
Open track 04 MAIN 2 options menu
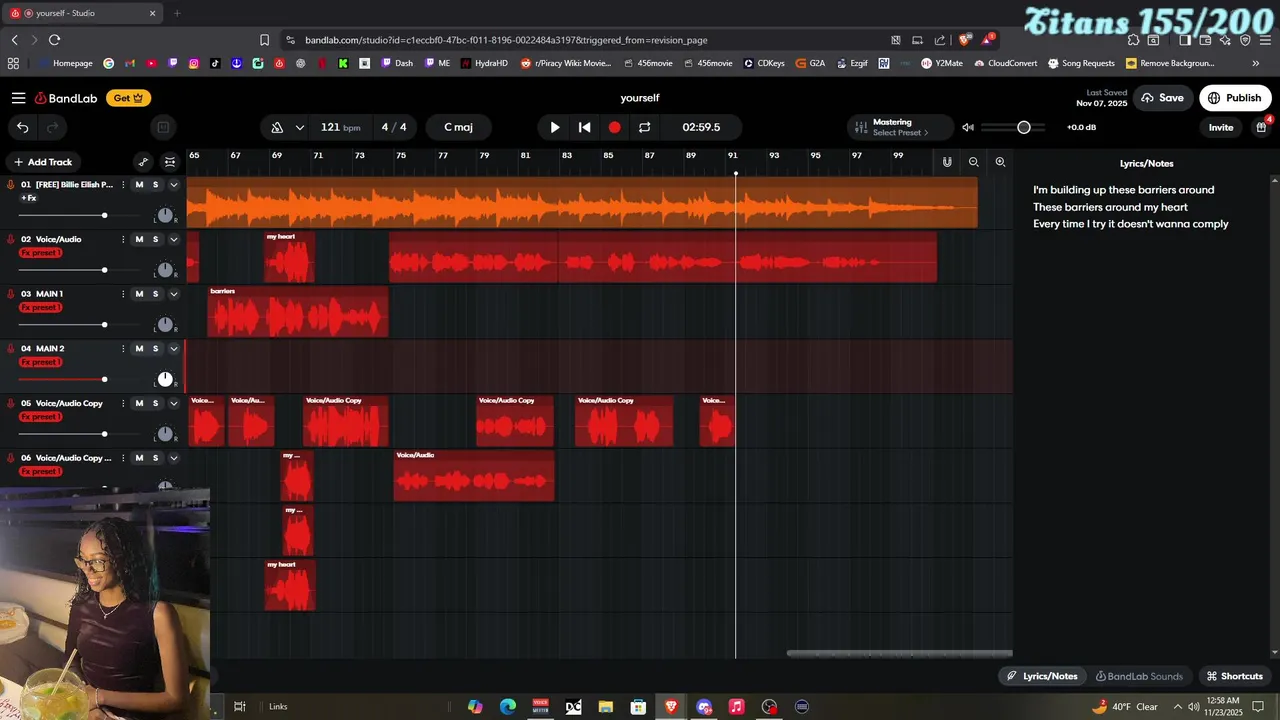tap(123, 349)
